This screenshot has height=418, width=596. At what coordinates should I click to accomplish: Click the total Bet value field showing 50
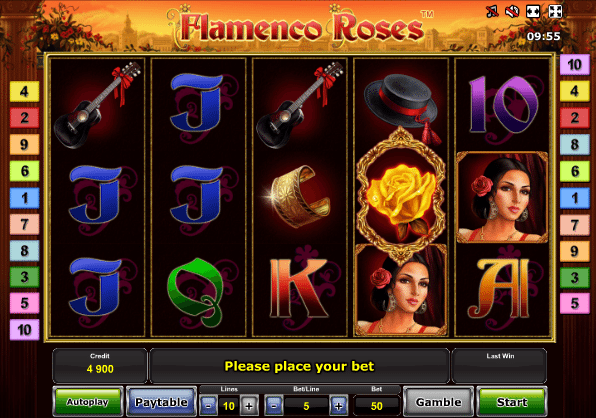pyautogui.click(x=376, y=406)
